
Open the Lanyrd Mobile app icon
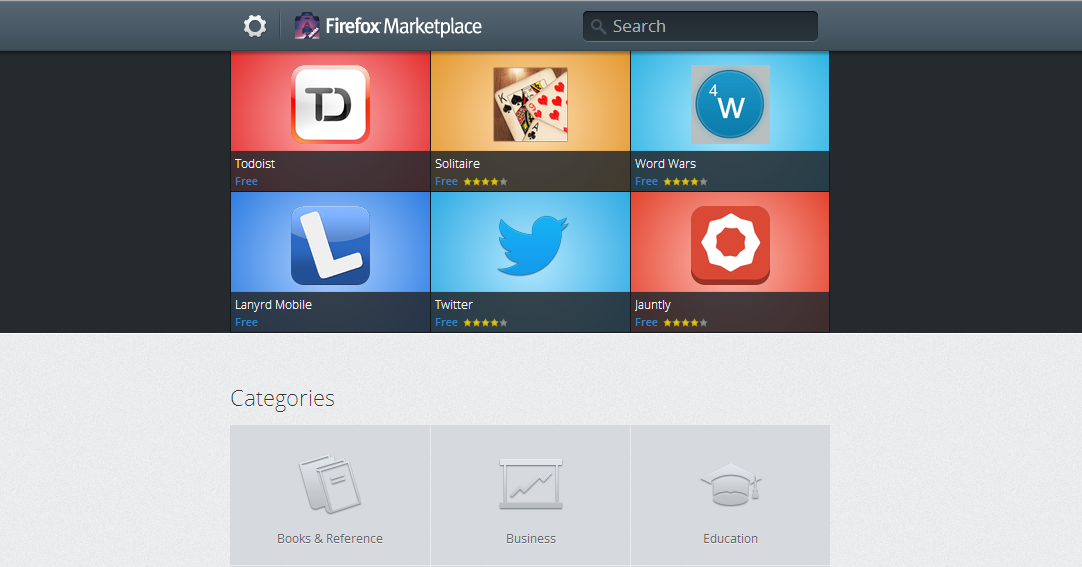point(330,245)
